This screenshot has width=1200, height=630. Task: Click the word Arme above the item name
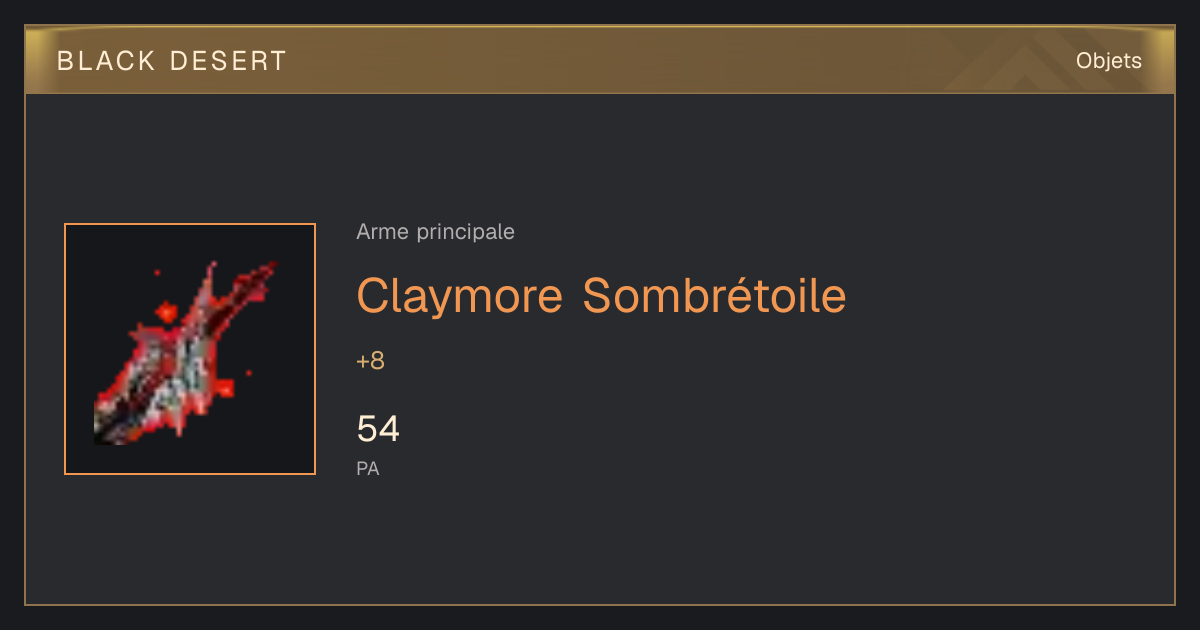[382, 232]
